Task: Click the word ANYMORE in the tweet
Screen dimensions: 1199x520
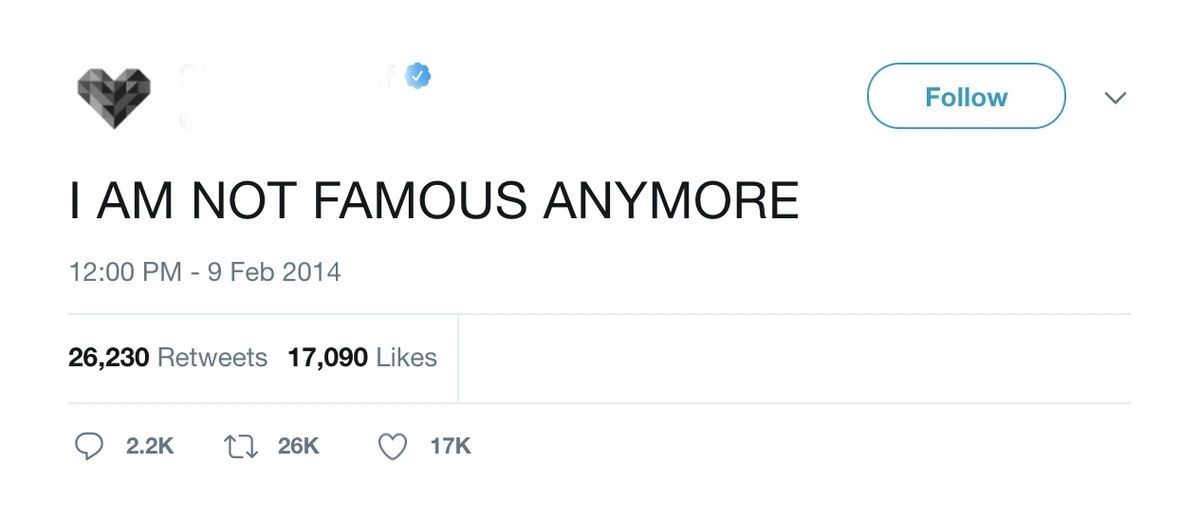Action: click(671, 200)
